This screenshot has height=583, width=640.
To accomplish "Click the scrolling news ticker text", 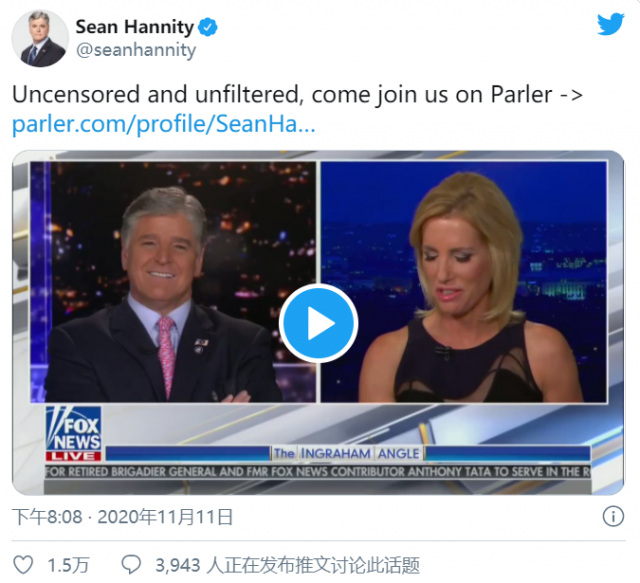I will click(318, 472).
